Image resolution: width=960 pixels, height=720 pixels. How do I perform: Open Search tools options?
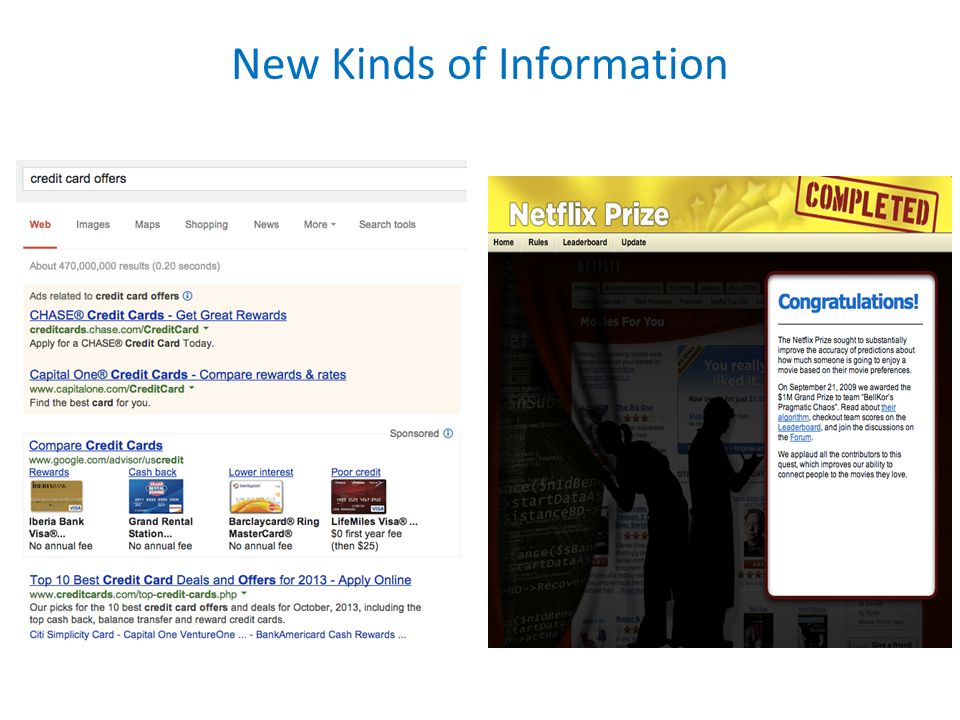click(x=387, y=225)
